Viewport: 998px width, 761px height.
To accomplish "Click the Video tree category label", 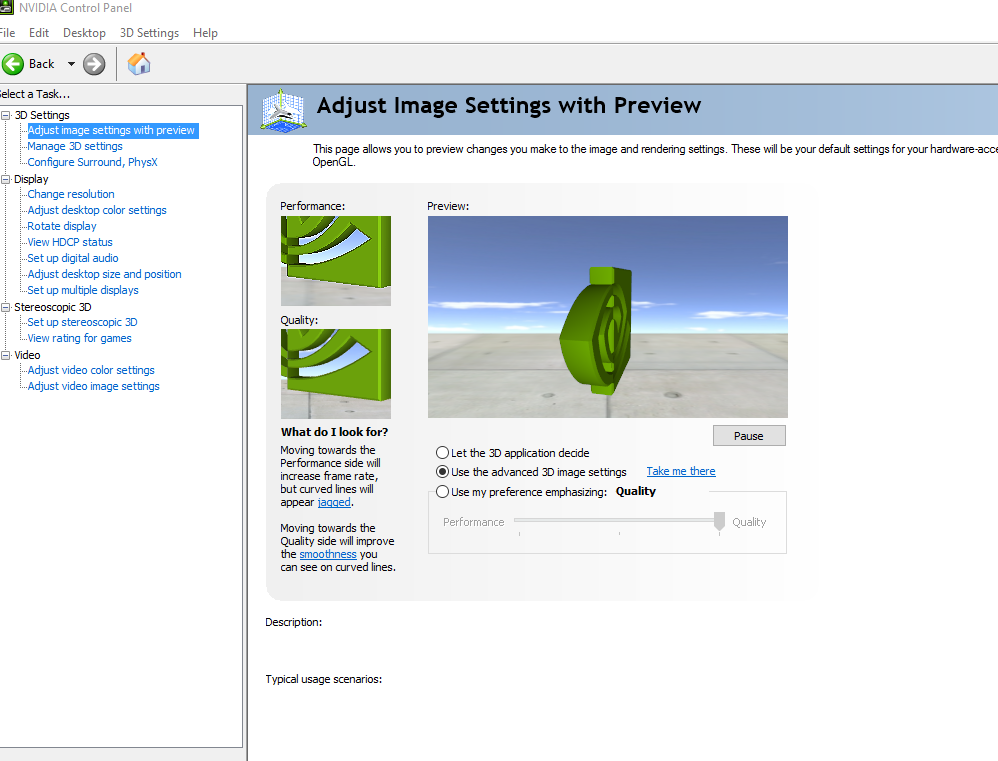I will click(27, 355).
